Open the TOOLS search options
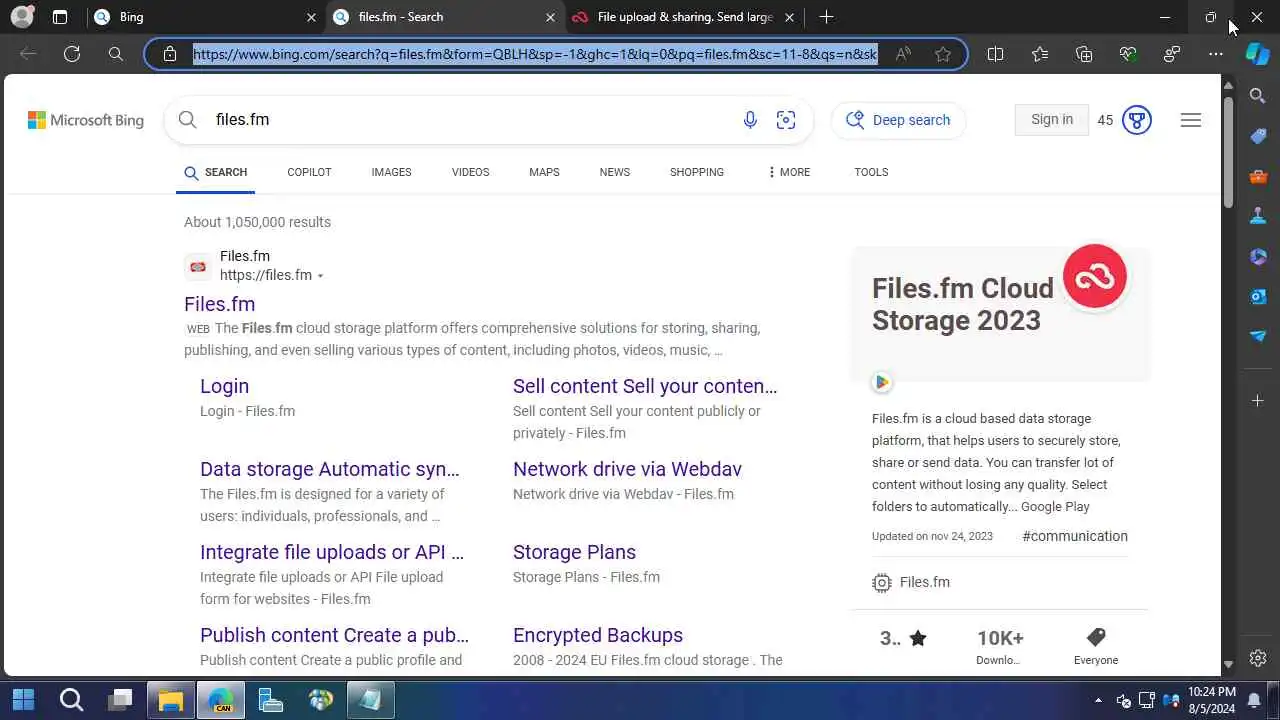The width and height of the screenshot is (1280, 720). [x=871, y=172]
